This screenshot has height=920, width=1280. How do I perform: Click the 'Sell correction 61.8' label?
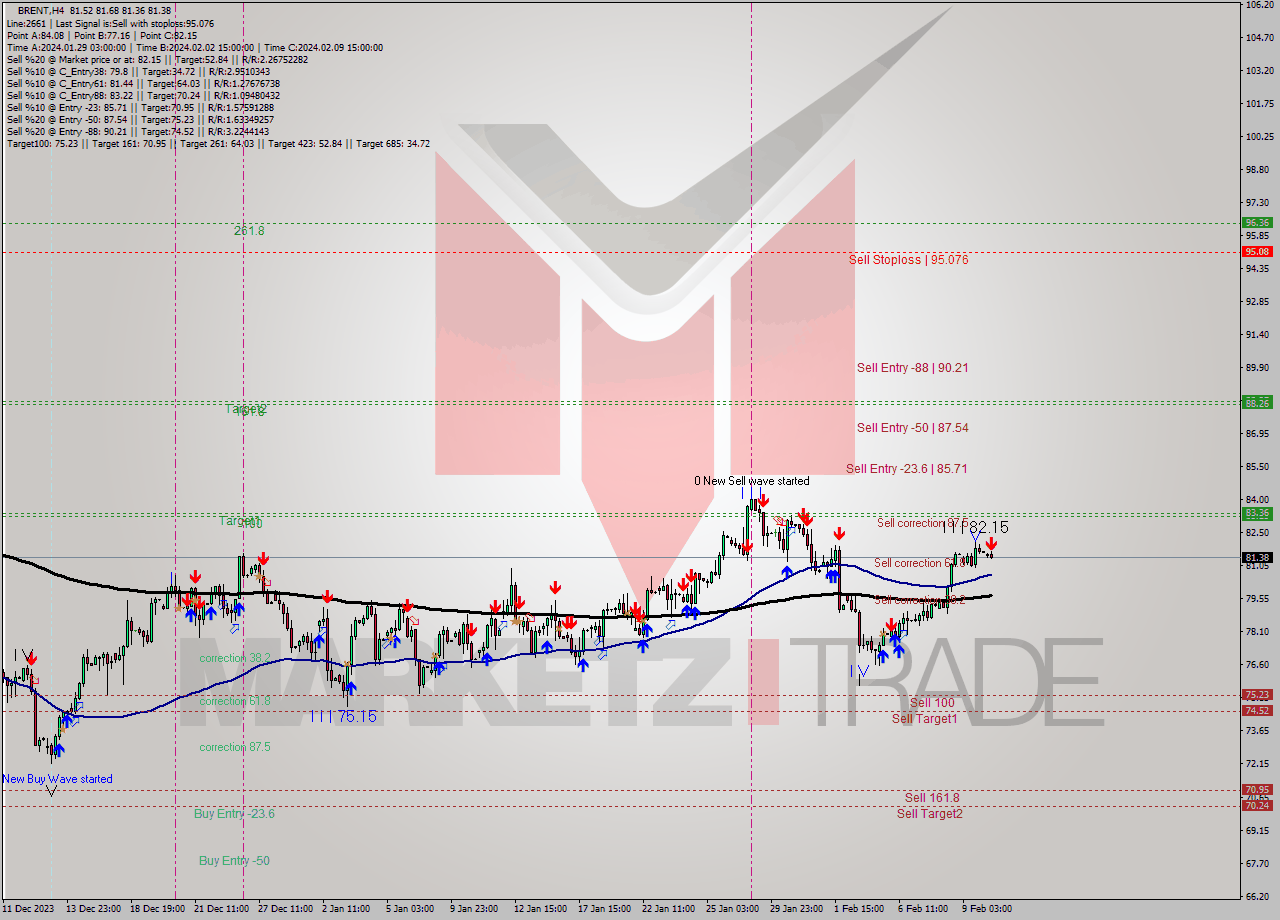[918, 563]
